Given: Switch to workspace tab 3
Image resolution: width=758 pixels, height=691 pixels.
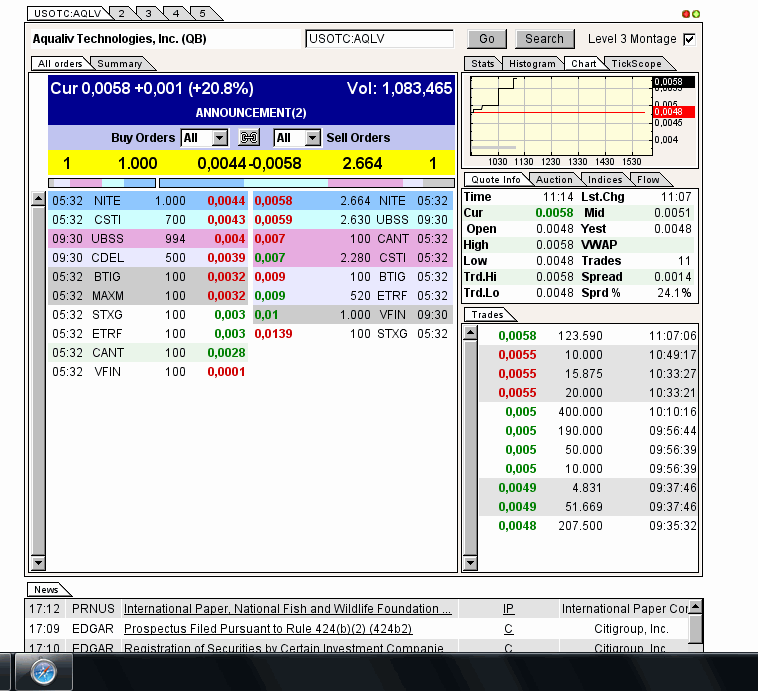Looking at the screenshot, I should [x=149, y=14].
